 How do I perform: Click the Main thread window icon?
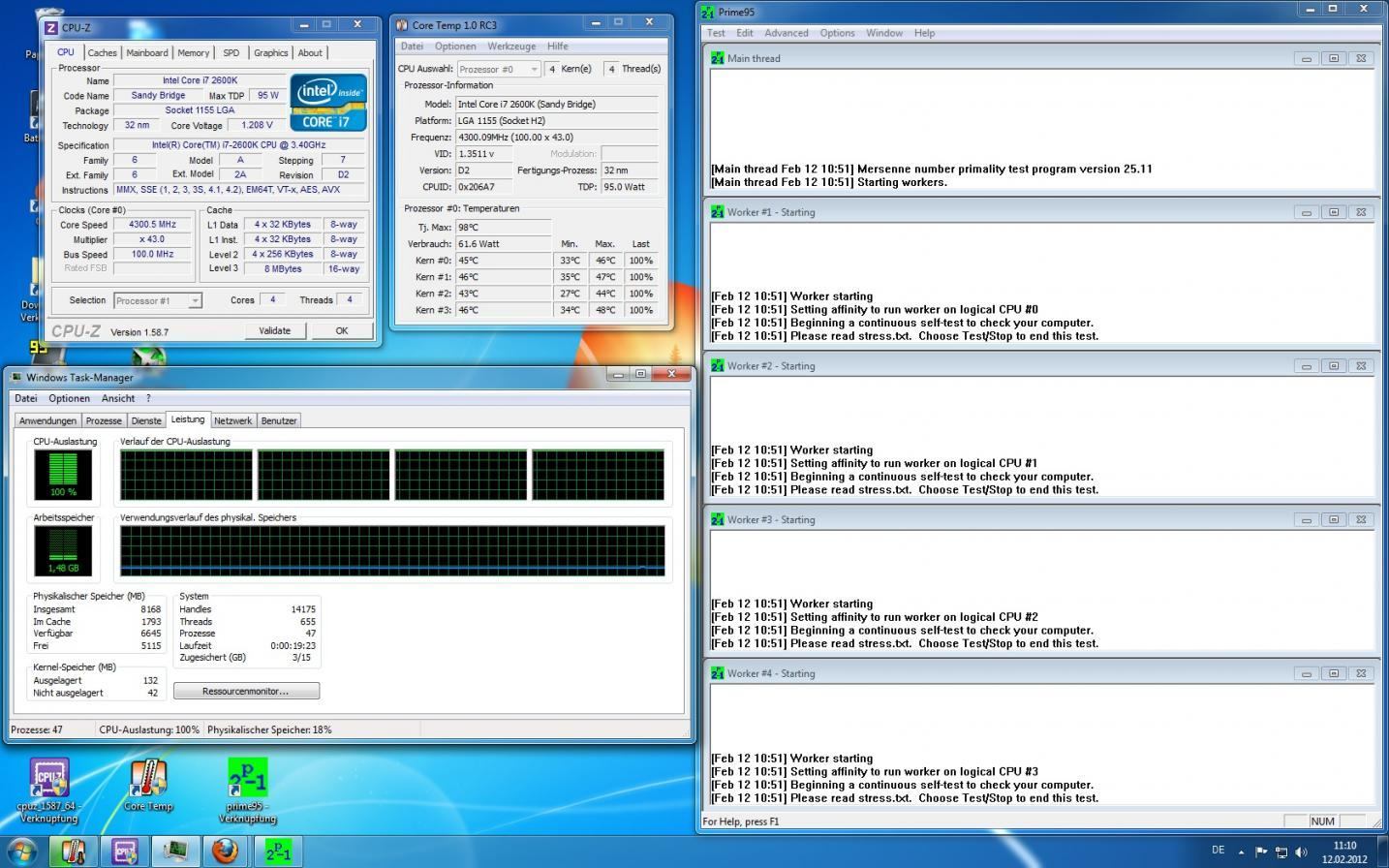click(x=718, y=58)
